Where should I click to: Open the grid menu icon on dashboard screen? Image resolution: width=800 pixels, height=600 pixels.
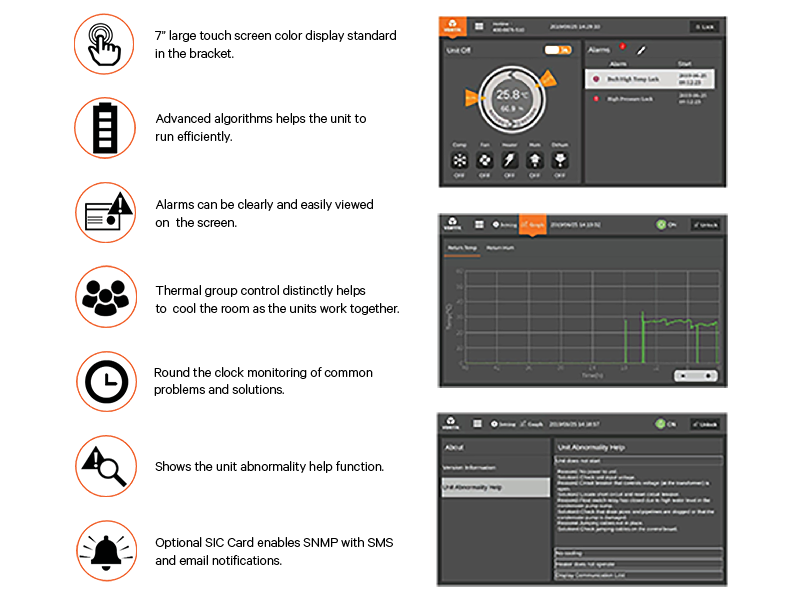click(x=479, y=26)
